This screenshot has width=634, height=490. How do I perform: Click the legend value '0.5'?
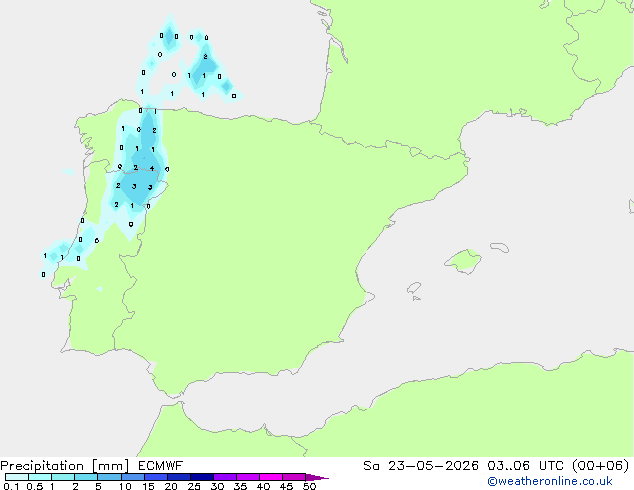[35, 486]
